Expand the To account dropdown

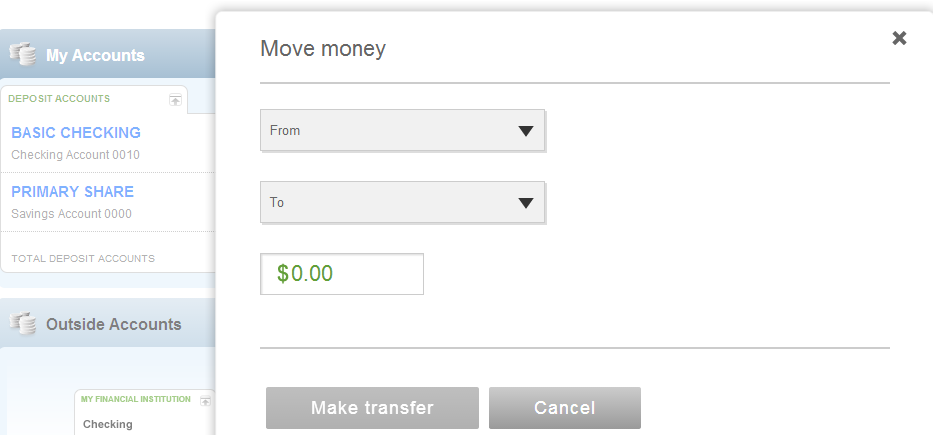[x=402, y=203]
